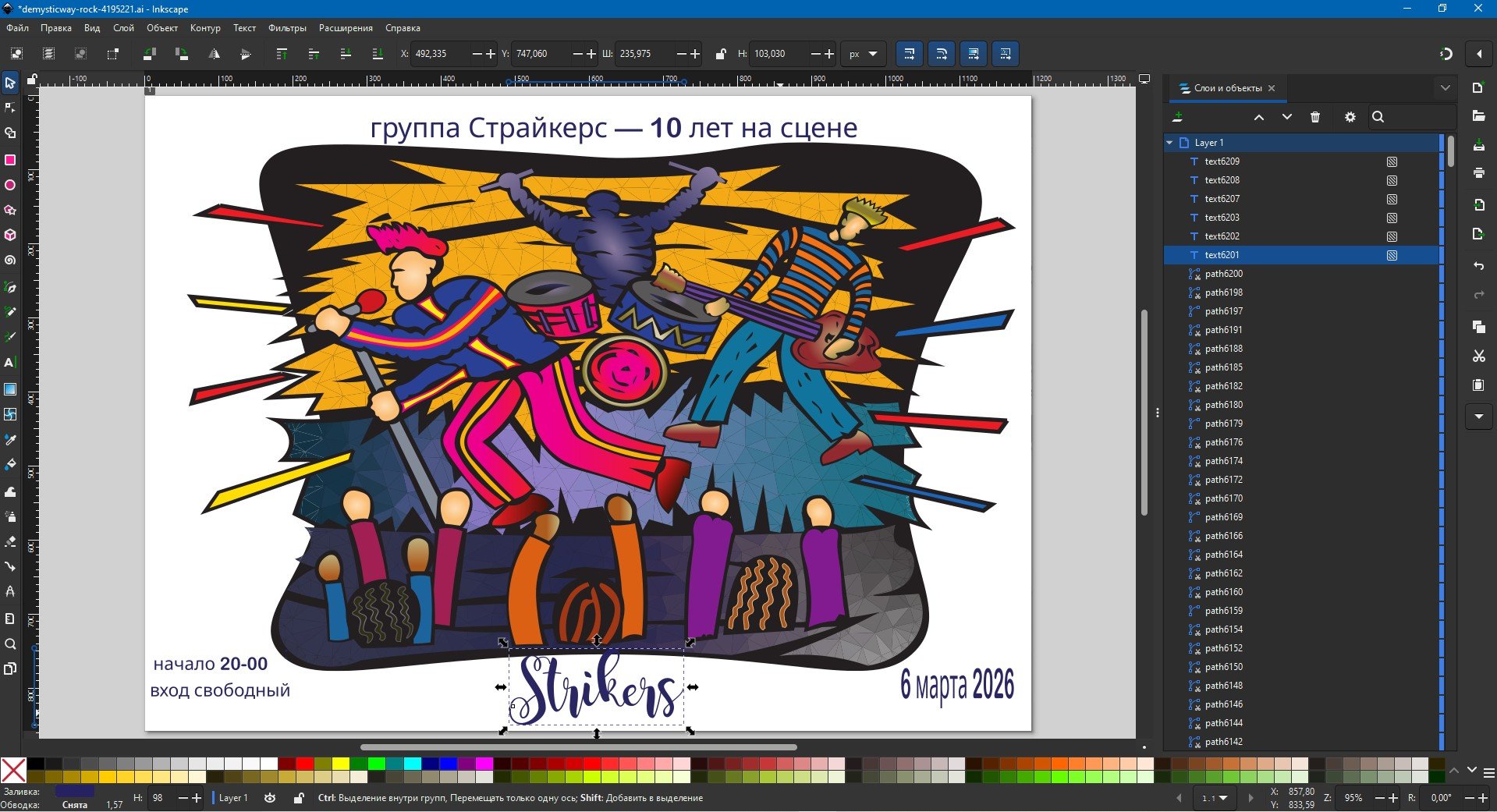Image resolution: width=1497 pixels, height=812 pixels.
Task: Toggle Layer 1 lock in status bar
Action: click(298, 798)
